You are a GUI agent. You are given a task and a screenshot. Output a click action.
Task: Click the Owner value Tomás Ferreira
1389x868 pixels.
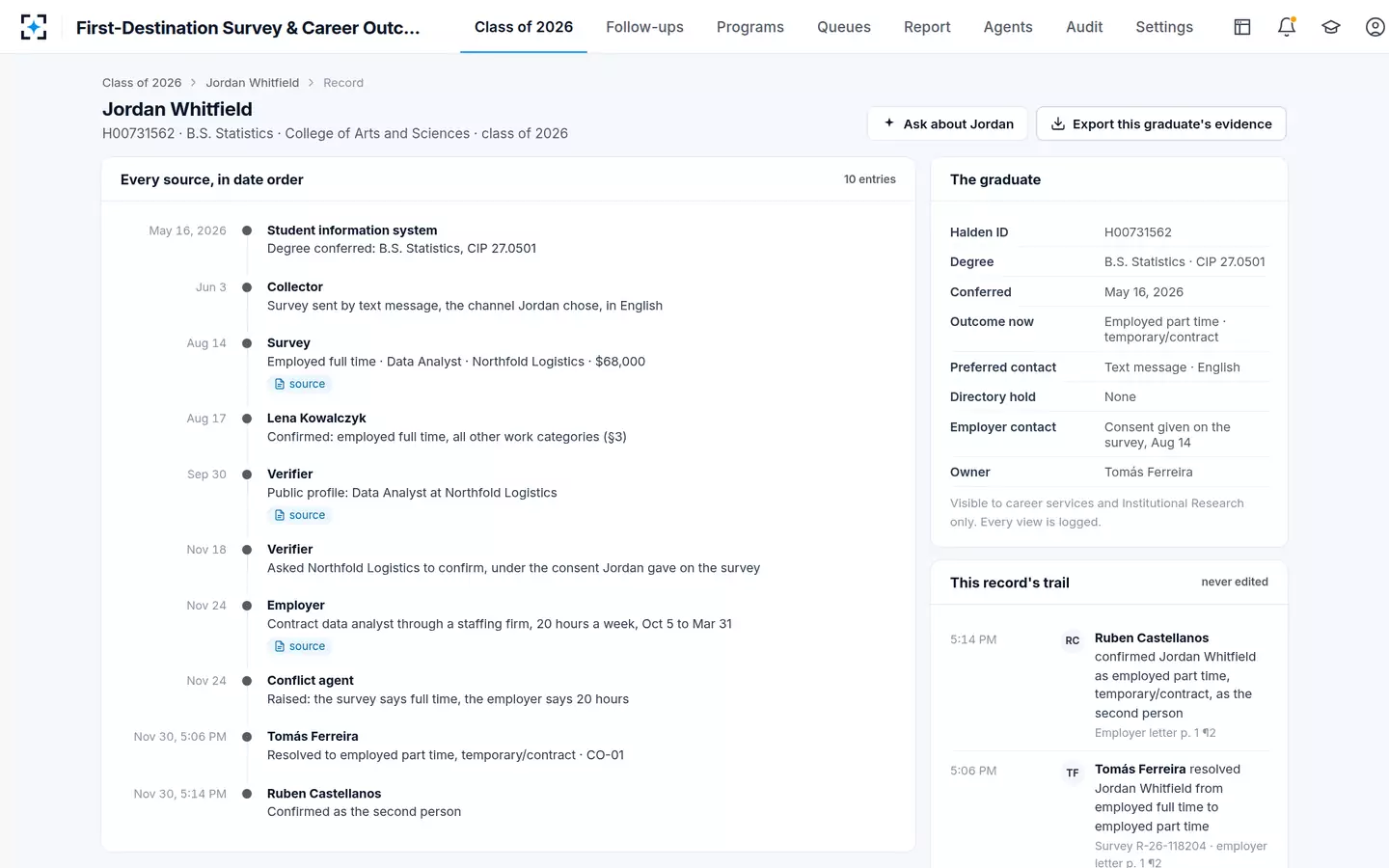(x=1149, y=473)
